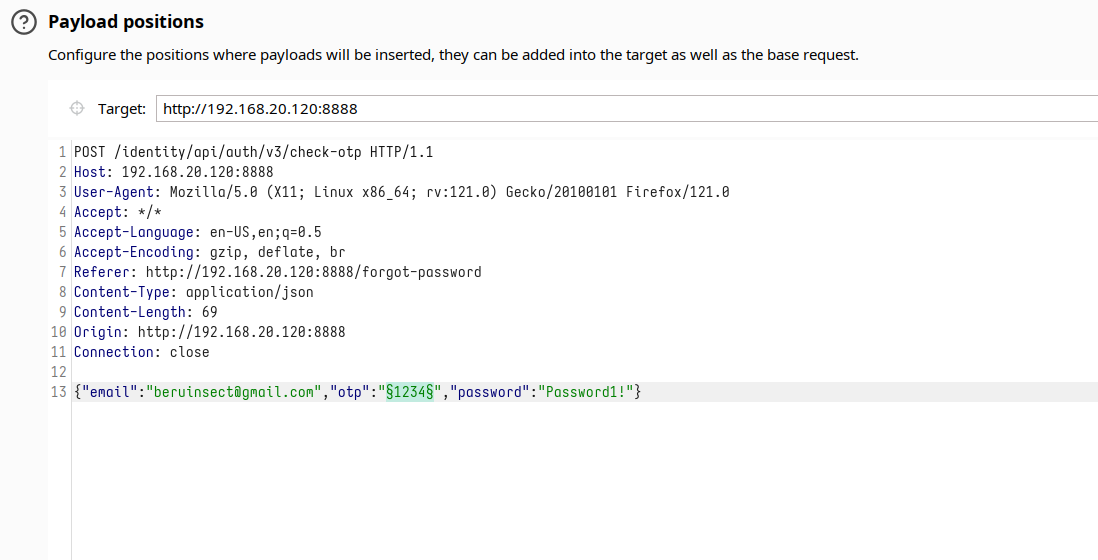Click the User-Agent header line
The width and height of the screenshot is (1098, 560).
(401, 192)
